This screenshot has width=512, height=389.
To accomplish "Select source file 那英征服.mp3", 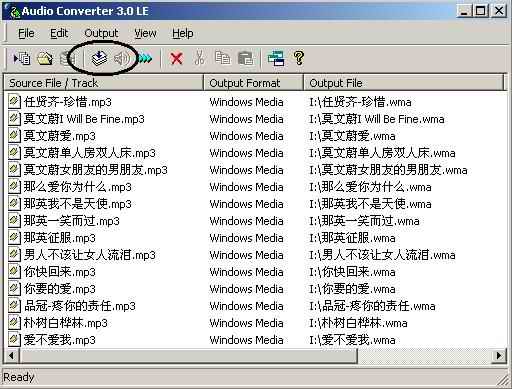I will [60, 238].
